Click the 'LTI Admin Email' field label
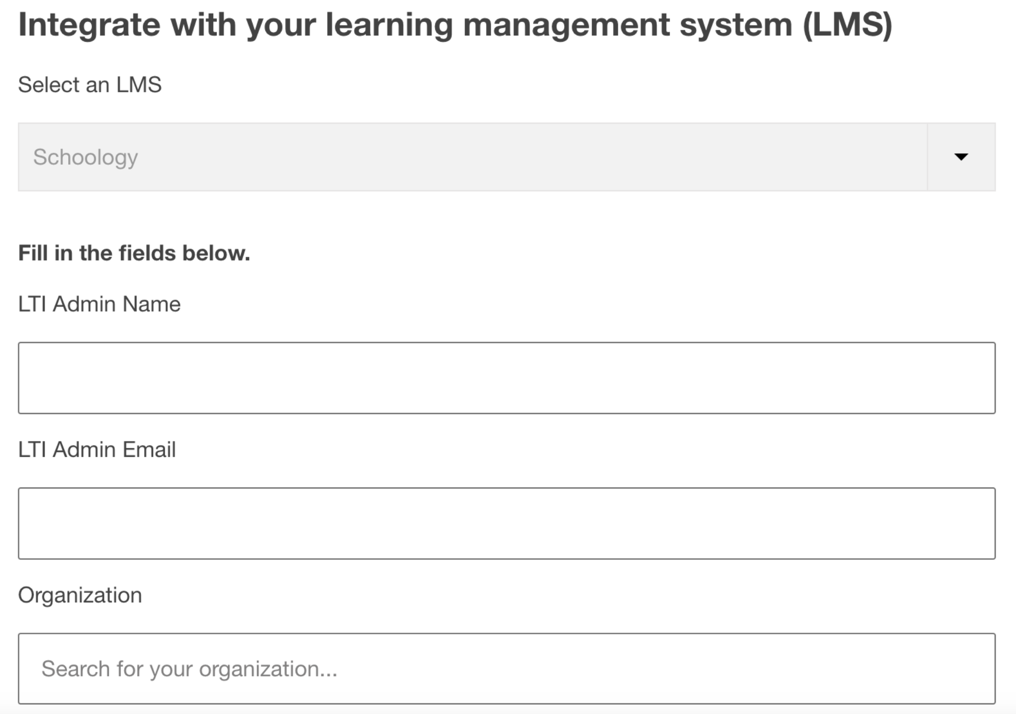1016x714 pixels. [96, 450]
